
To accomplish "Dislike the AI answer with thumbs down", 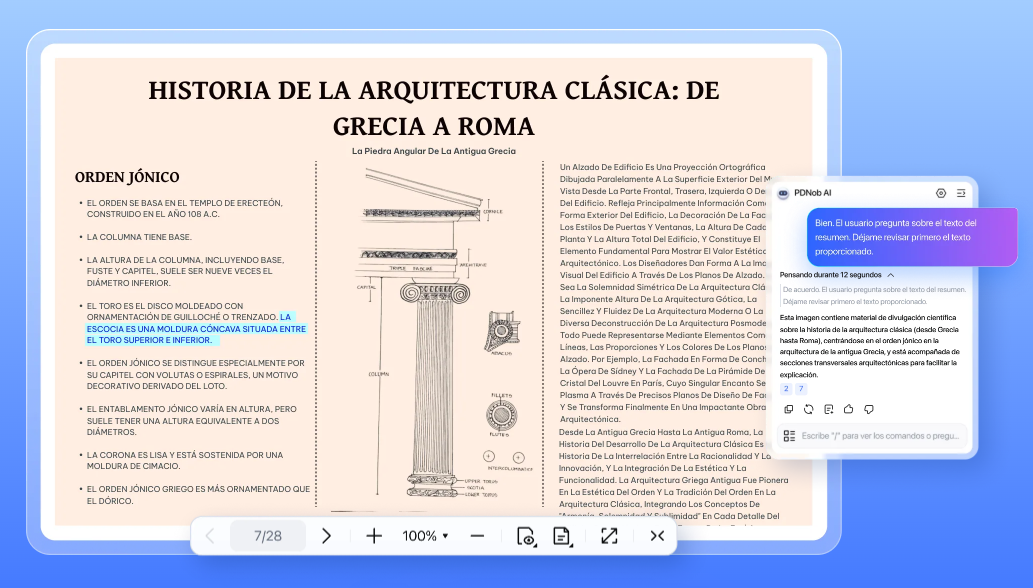I will coord(870,409).
